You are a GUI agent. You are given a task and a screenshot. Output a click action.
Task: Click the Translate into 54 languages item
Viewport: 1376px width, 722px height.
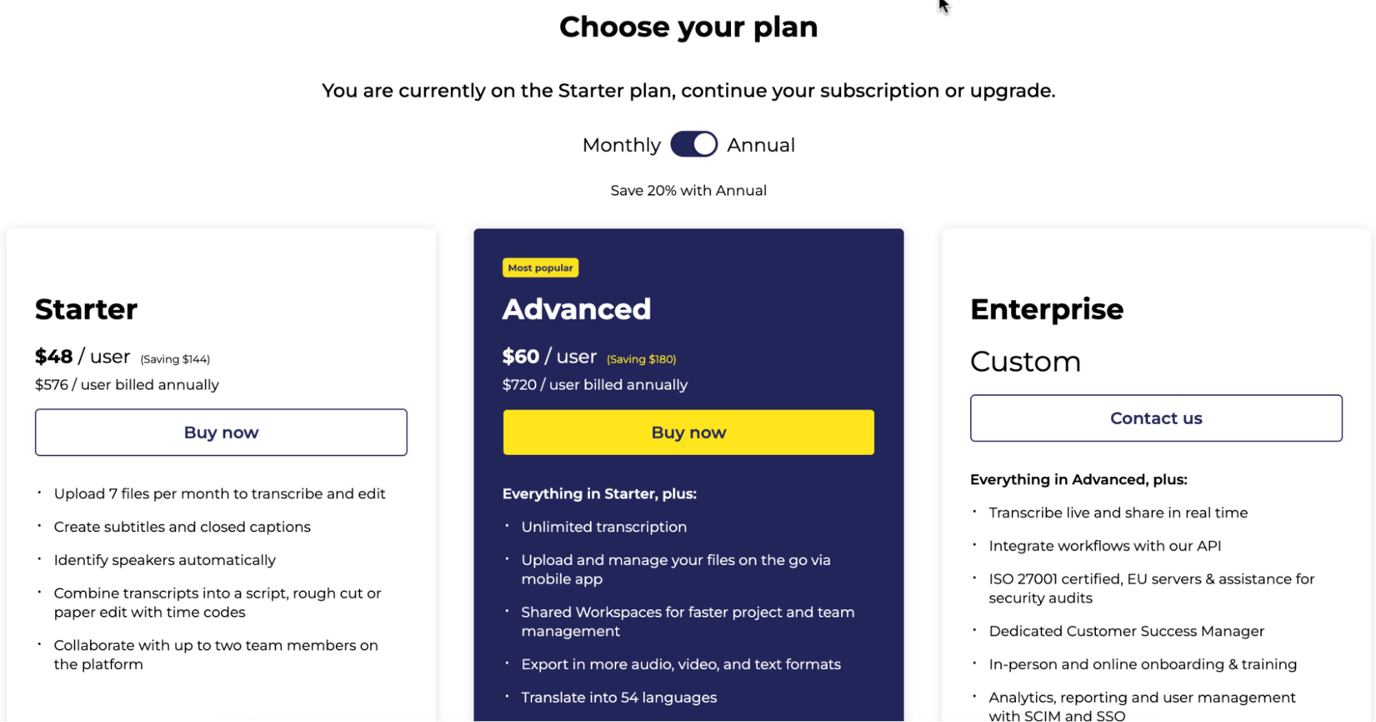(618, 697)
